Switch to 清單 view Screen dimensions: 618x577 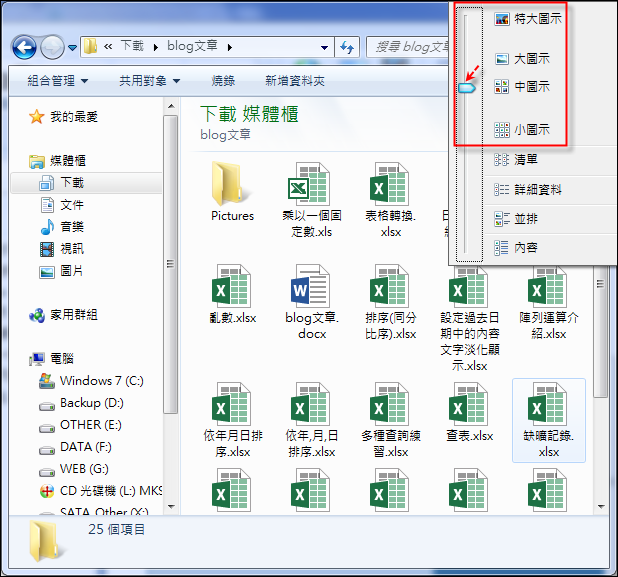[x=516, y=160]
